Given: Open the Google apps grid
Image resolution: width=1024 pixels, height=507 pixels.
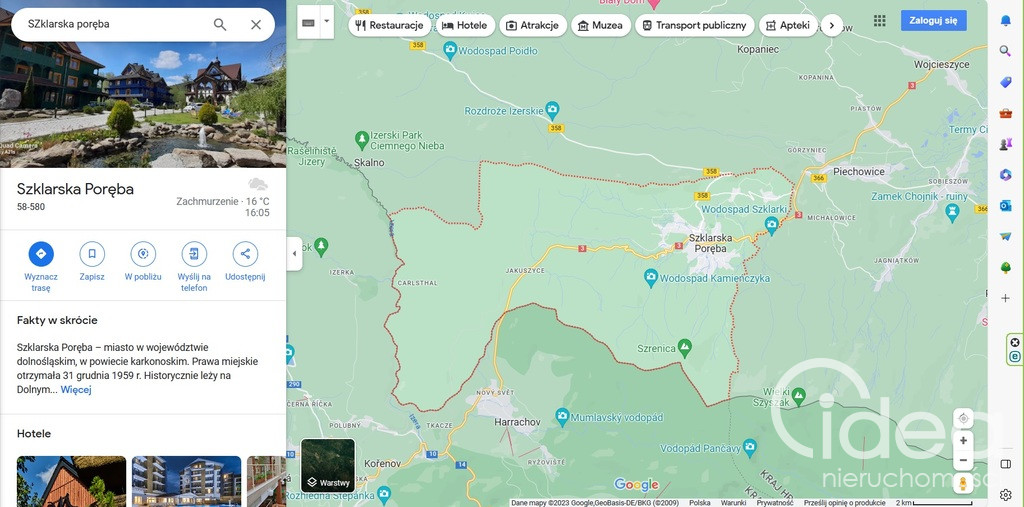Looking at the screenshot, I should click(x=880, y=20).
